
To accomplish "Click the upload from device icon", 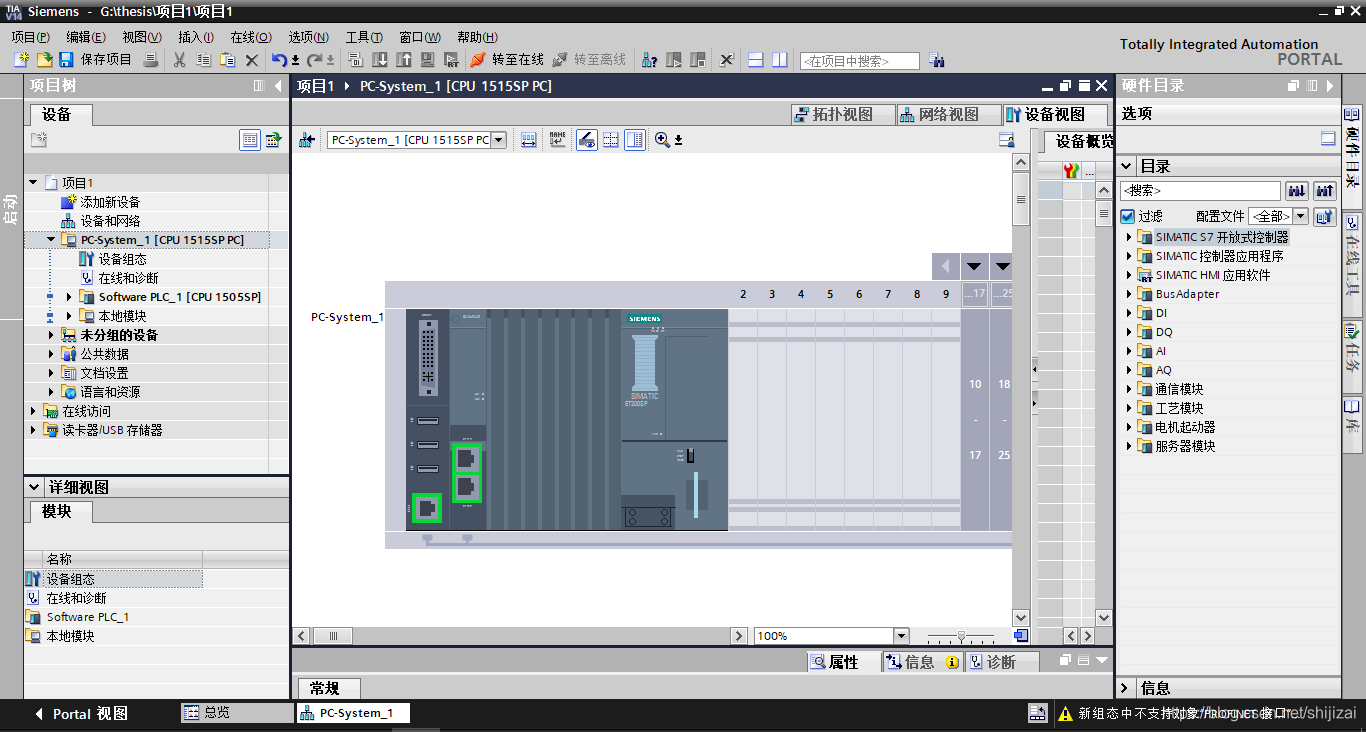I will [404, 60].
